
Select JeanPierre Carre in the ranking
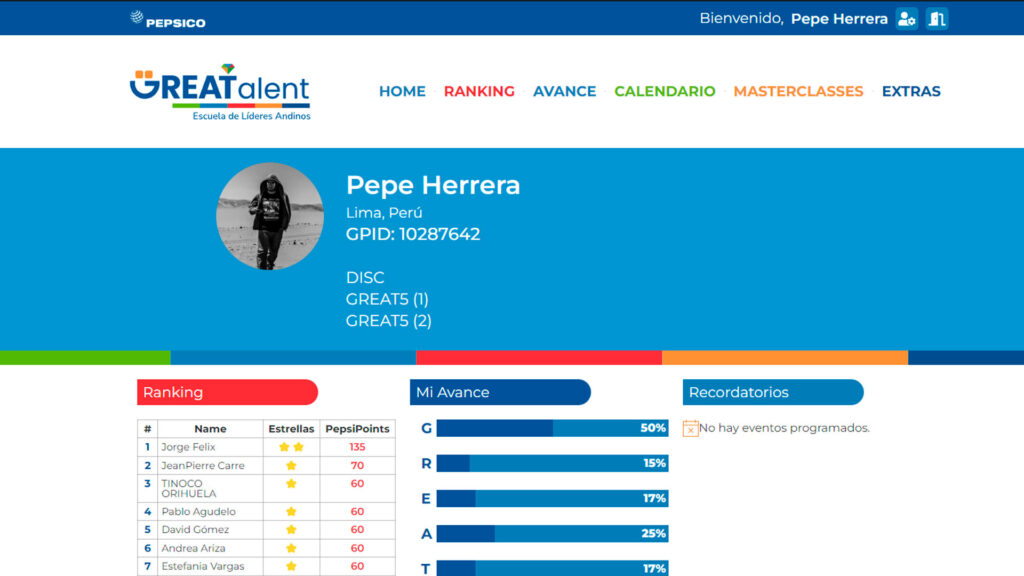click(x=203, y=466)
